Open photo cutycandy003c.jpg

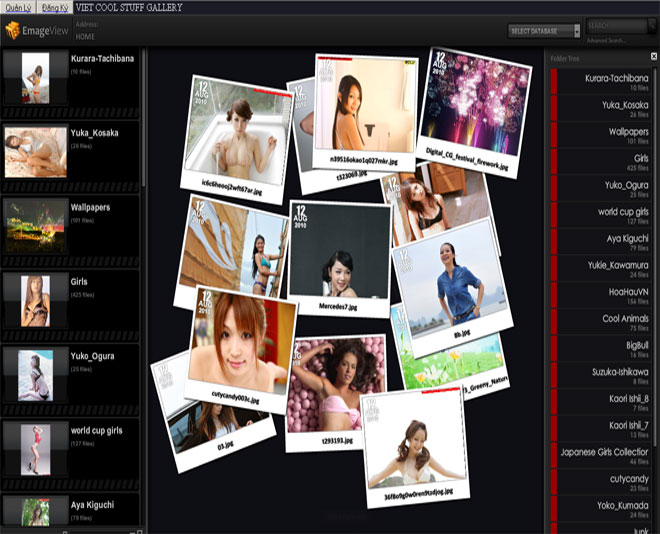242,349
